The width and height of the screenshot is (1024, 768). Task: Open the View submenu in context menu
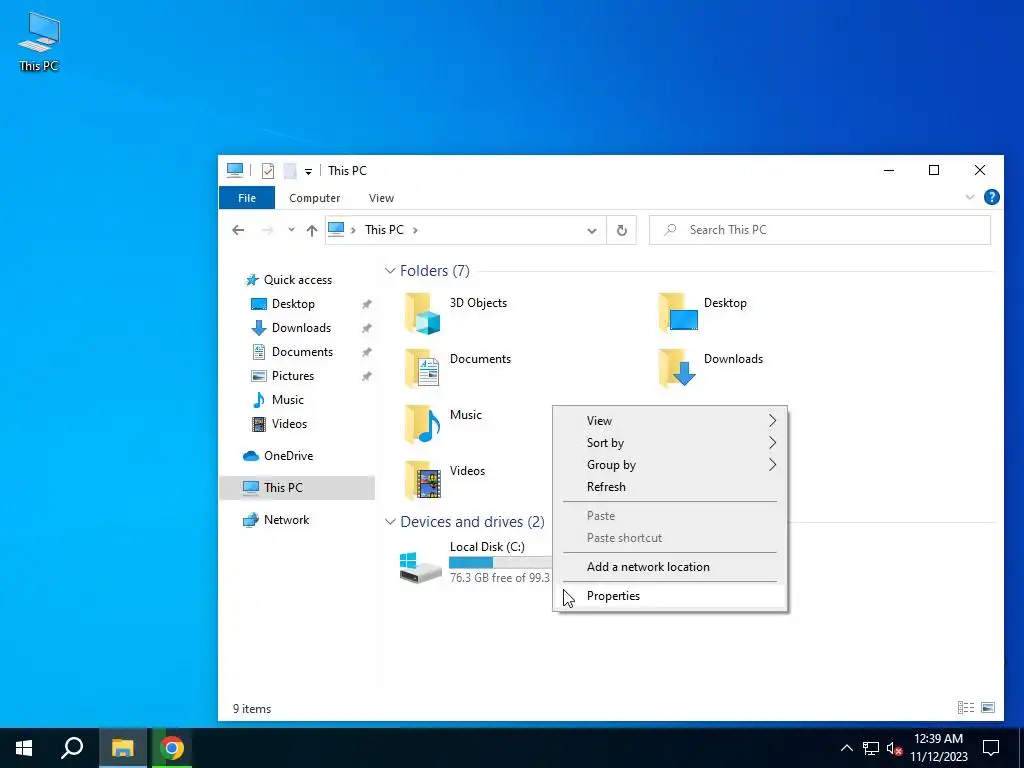(x=670, y=421)
